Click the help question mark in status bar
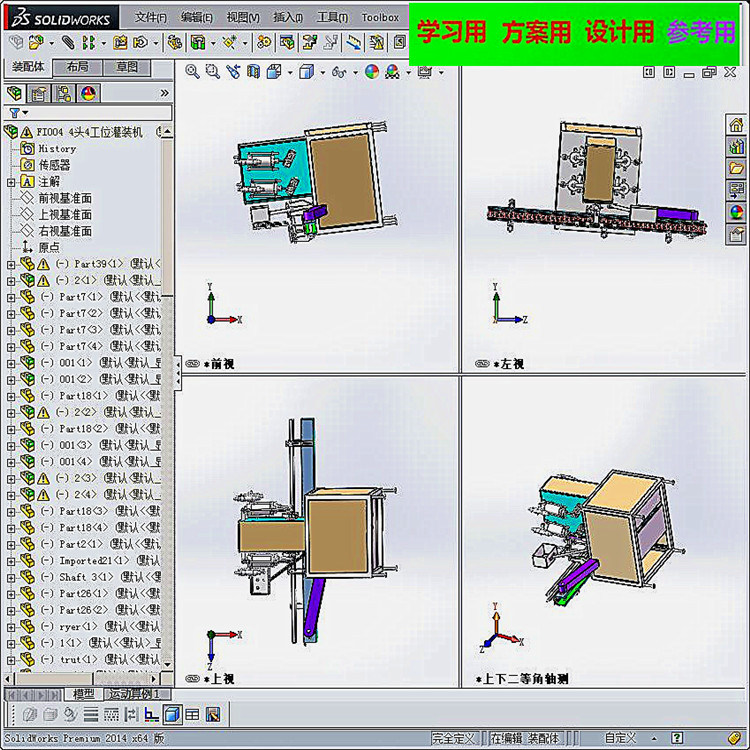The height and width of the screenshot is (750, 750). click(x=677, y=738)
